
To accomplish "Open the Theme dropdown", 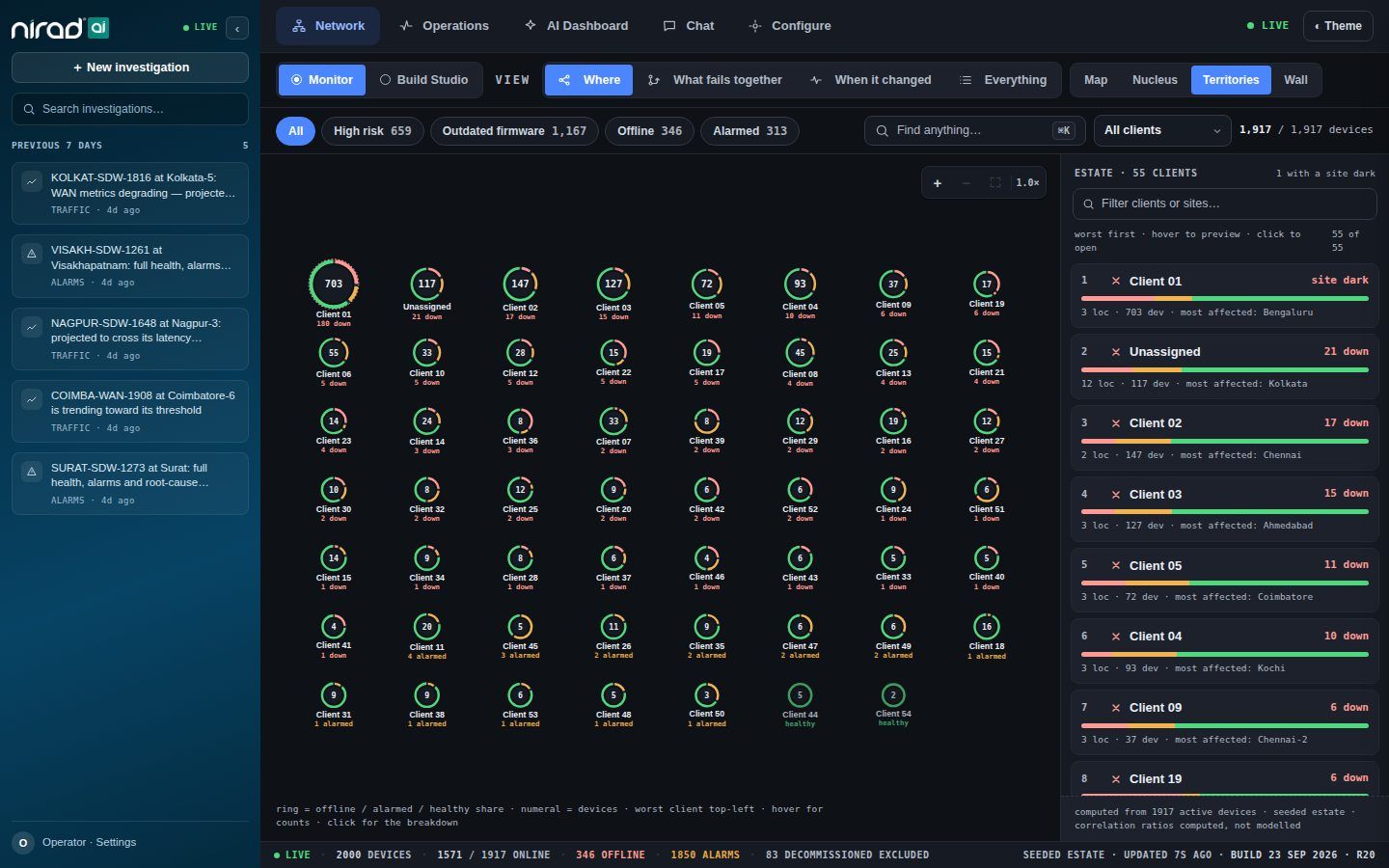I will click(x=1338, y=26).
